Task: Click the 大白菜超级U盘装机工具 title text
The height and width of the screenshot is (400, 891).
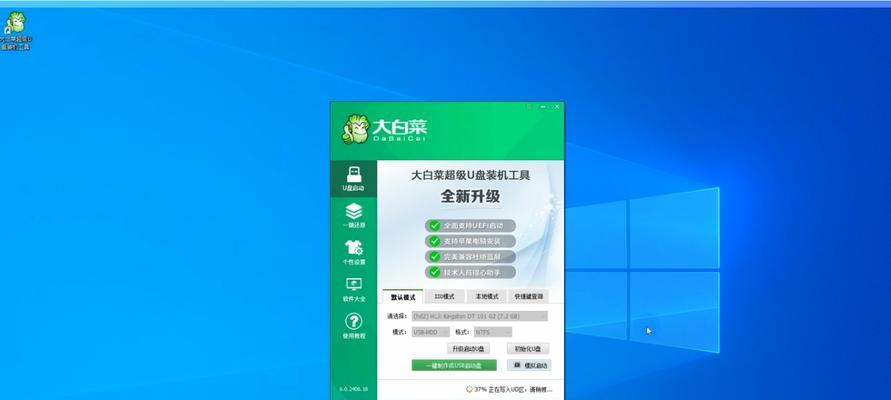Action: coord(471,175)
